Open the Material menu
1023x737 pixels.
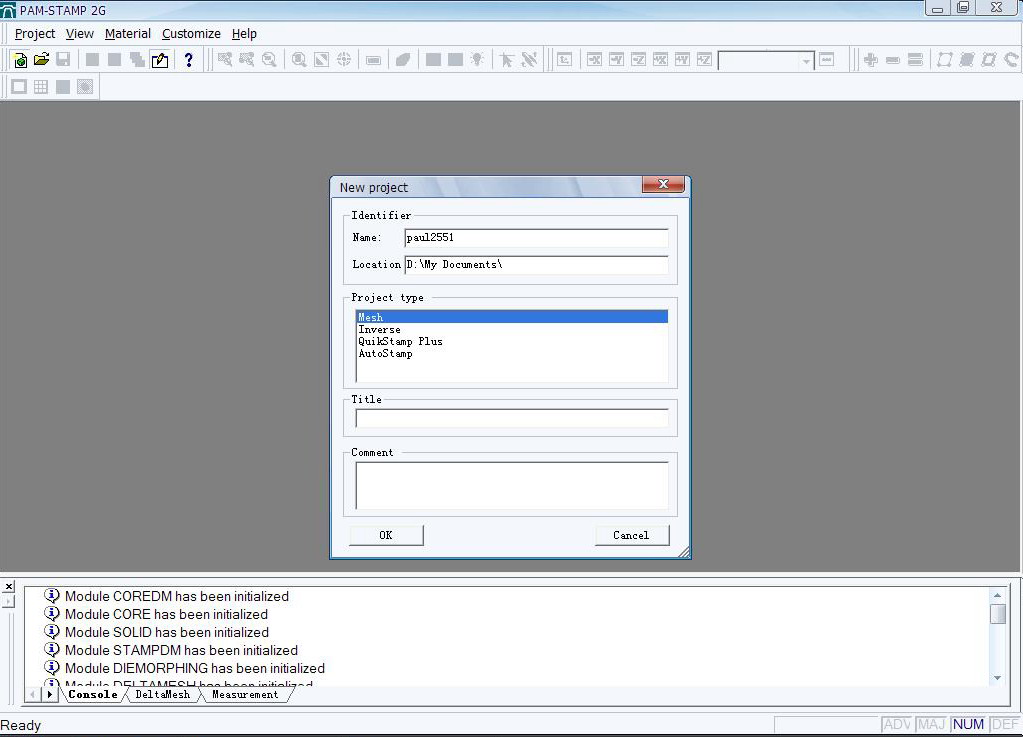[x=127, y=33]
